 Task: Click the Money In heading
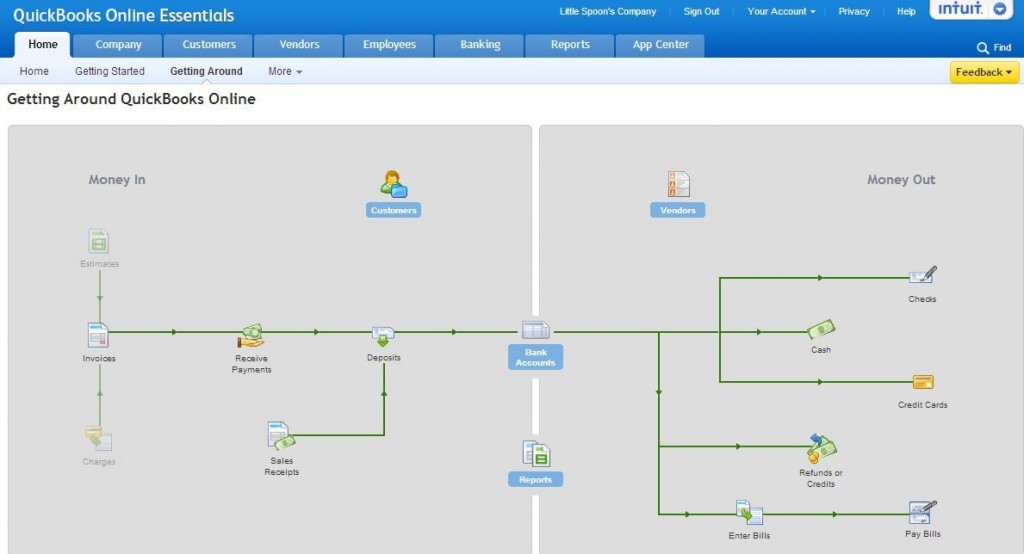[117, 180]
